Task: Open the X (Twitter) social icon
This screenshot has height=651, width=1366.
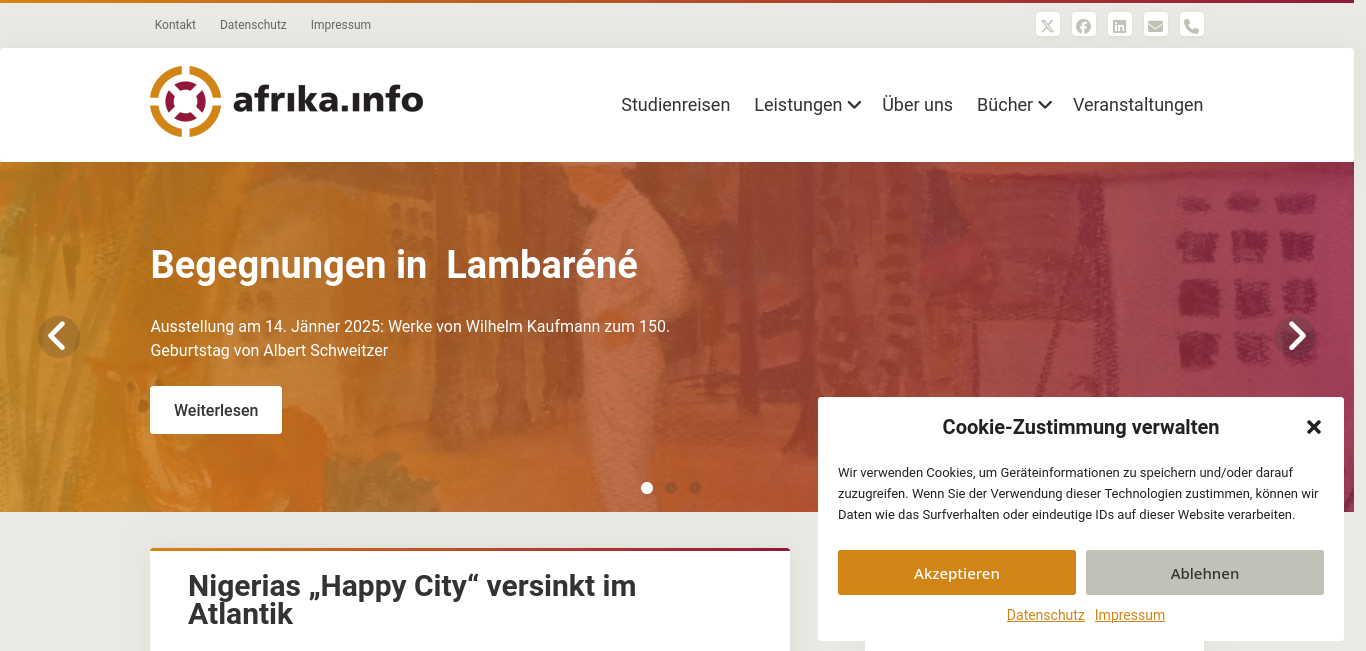Action: click(x=1047, y=25)
